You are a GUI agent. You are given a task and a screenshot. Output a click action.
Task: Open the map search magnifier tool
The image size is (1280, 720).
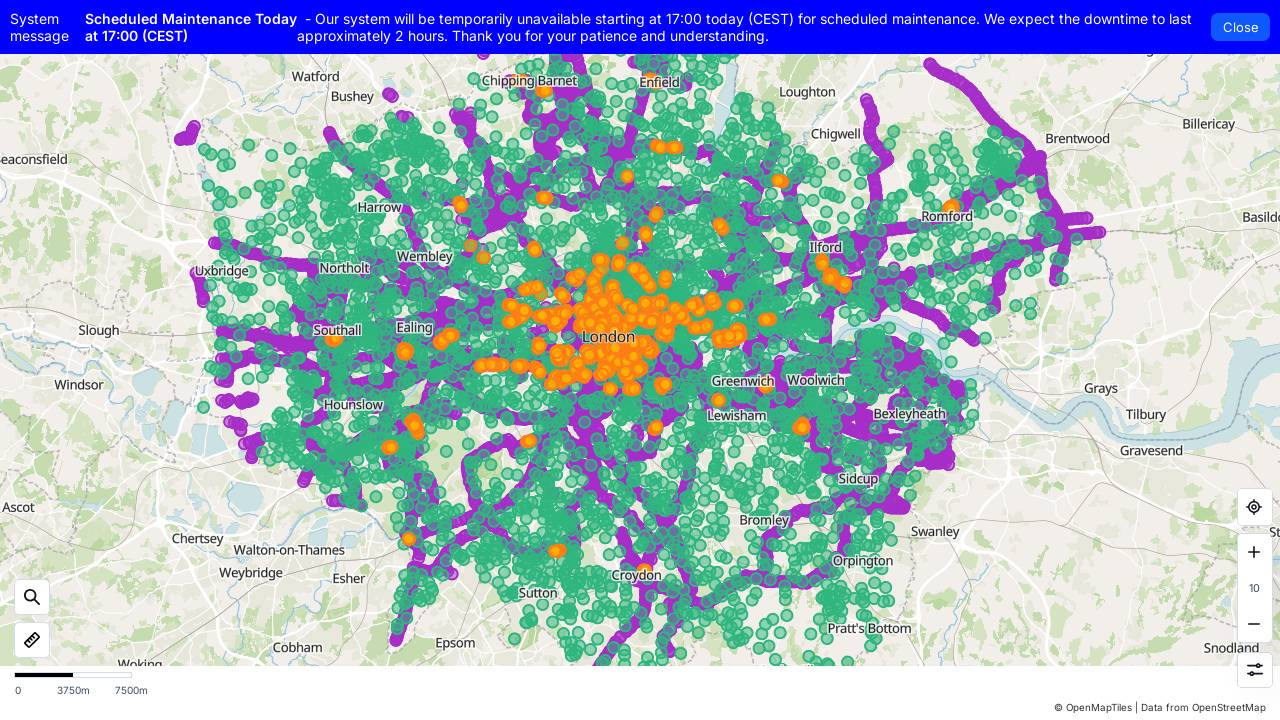32,597
